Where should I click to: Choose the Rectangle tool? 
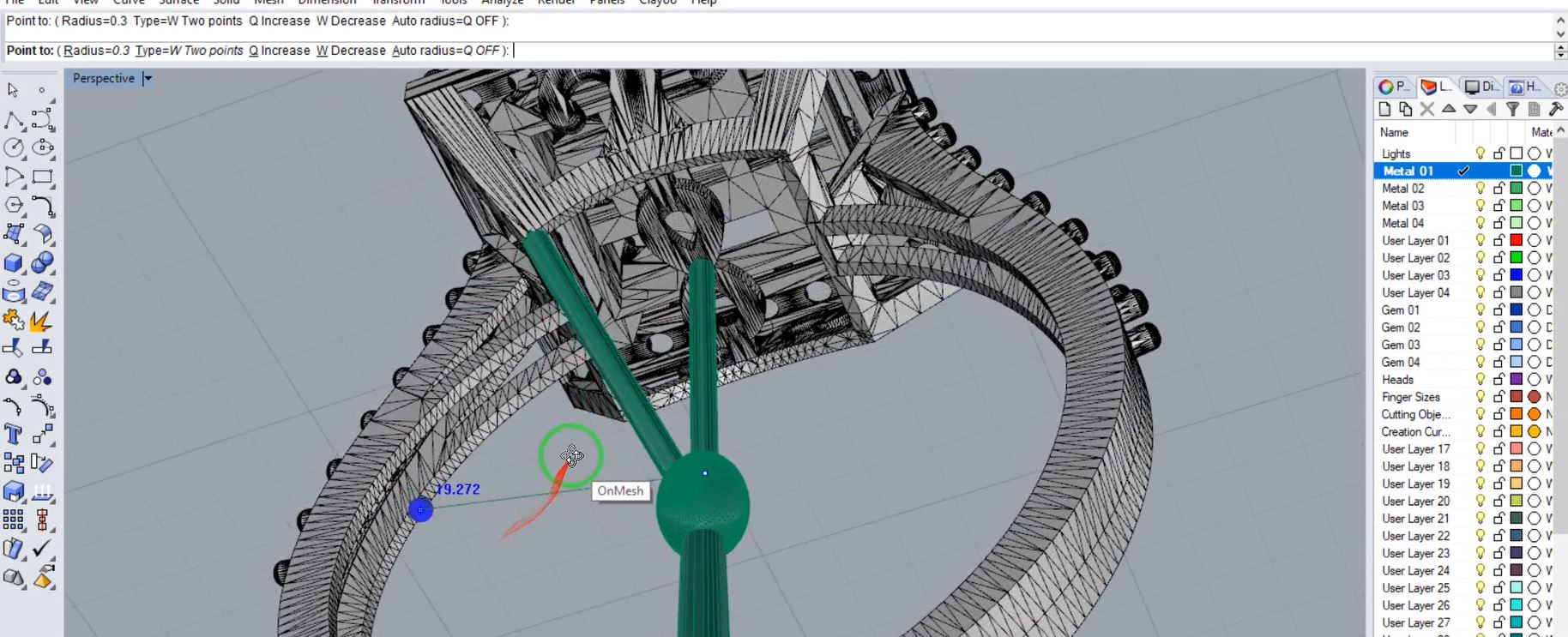pyautogui.click(x=42, y=177)
